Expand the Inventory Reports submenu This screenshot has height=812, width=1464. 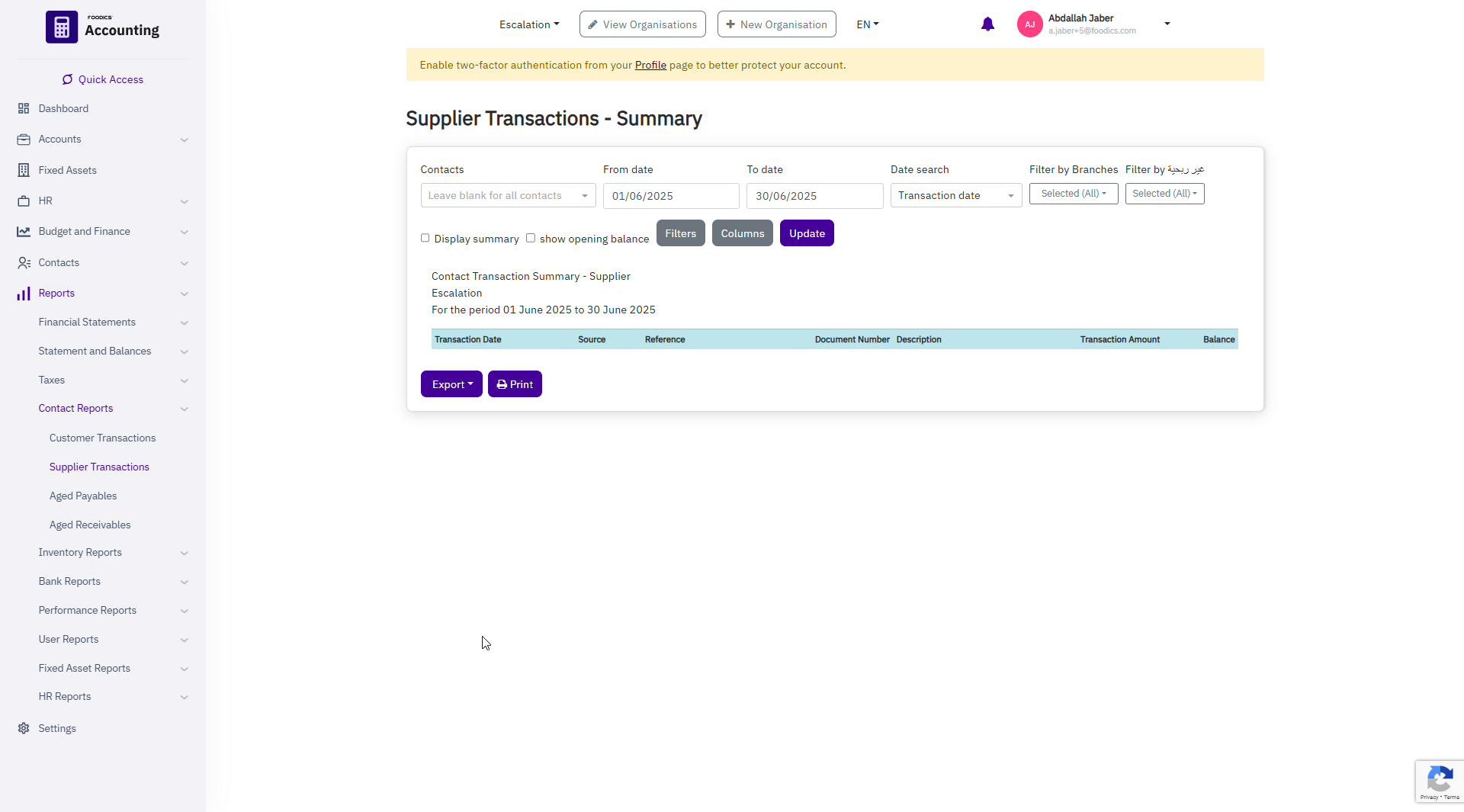pyautogui.click(x=80, y=552)
